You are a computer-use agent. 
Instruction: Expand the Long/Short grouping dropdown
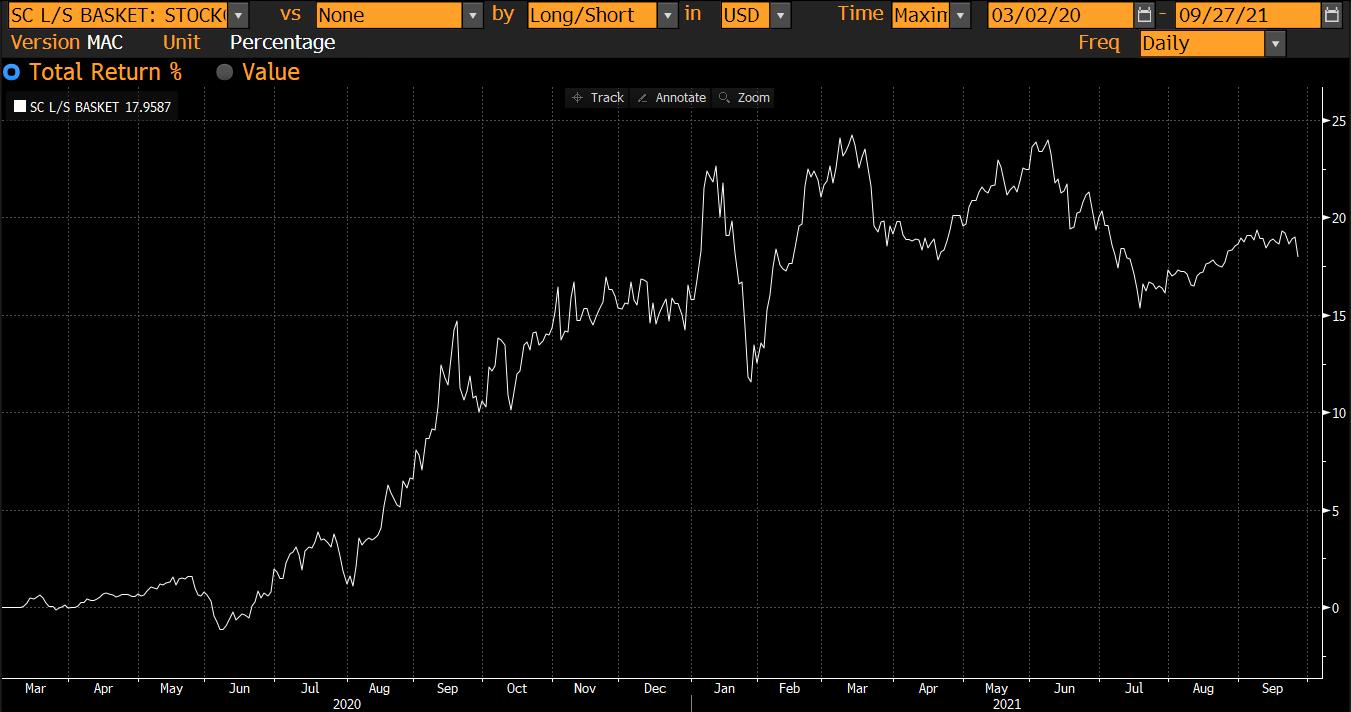coord(667,15)
